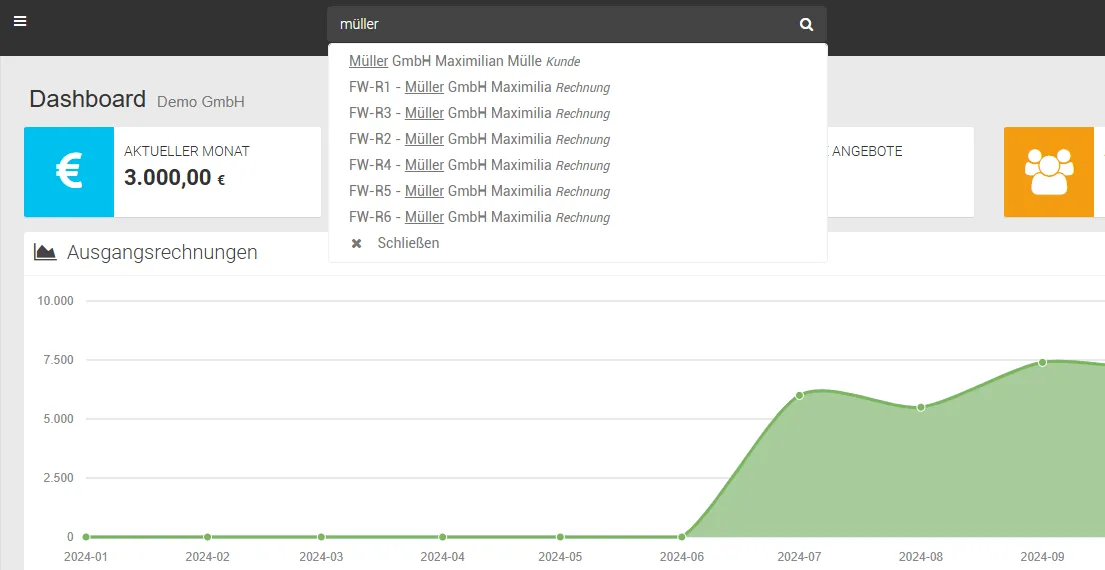Click the 2024-07 x-axis label
This screenshot has width=1105, height=570.
click(799, 557)
